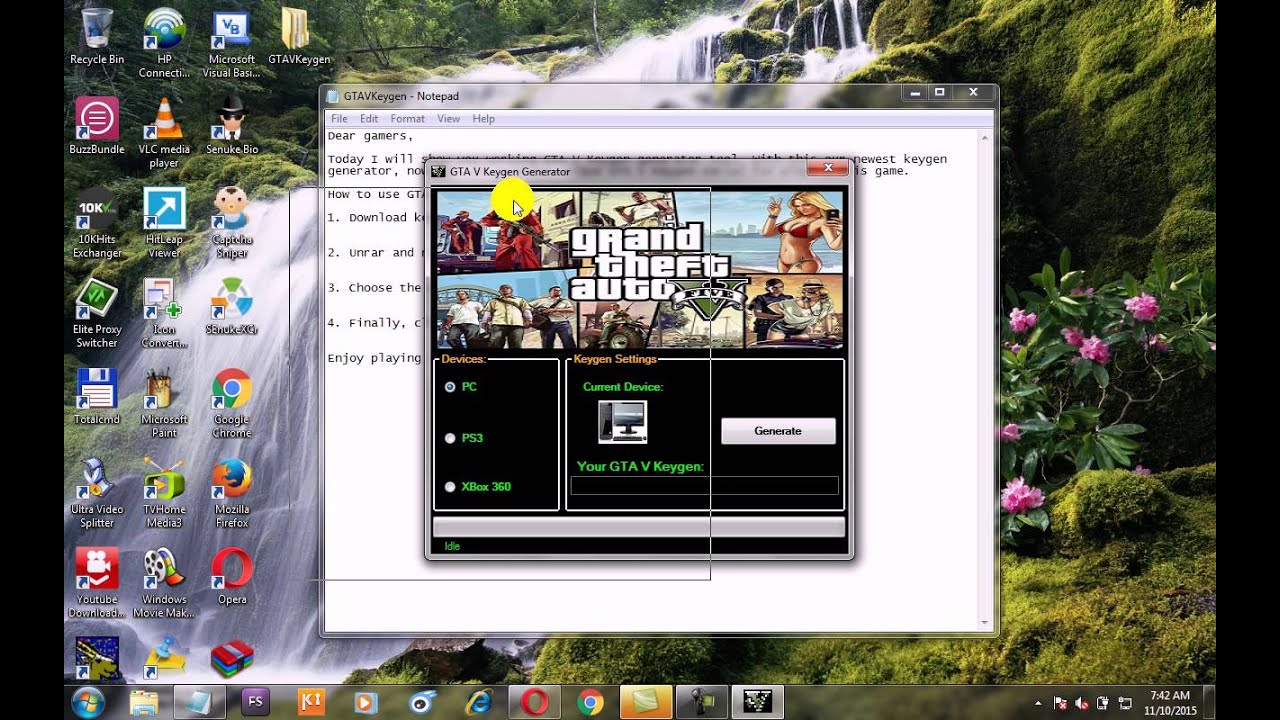The height and width of the screenshot is (720, 1280).
Task: Click the network tray icon
Action: (1123, 704)
